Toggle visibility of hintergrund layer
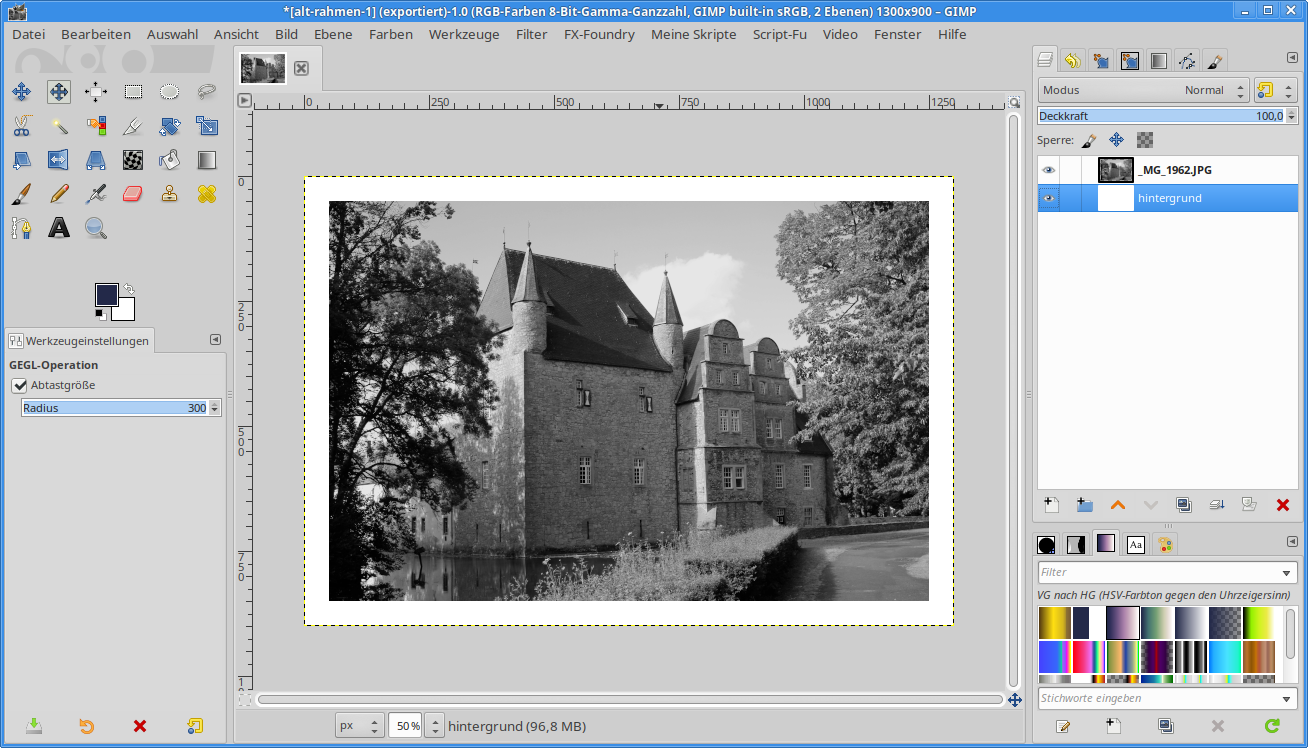 pyautogui.click(x=1048, y=198)
